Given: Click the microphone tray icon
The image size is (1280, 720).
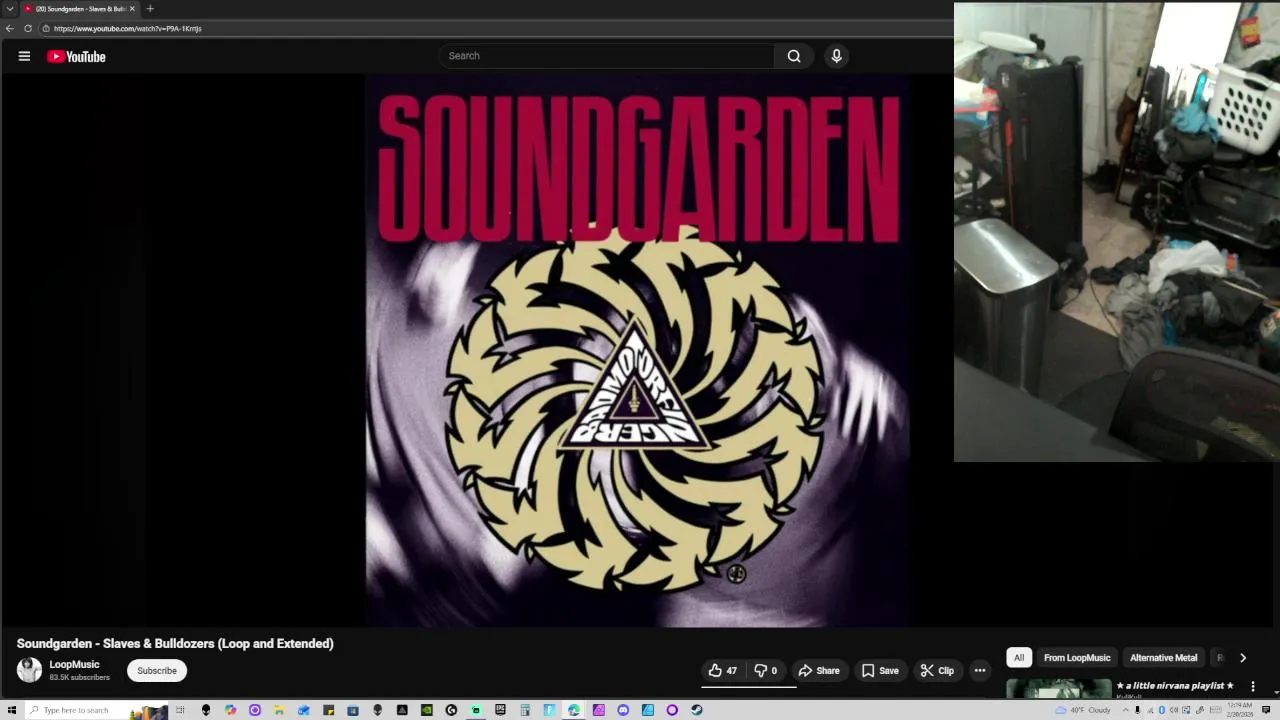Looking at the screenshot, I should click(1137, 710).
